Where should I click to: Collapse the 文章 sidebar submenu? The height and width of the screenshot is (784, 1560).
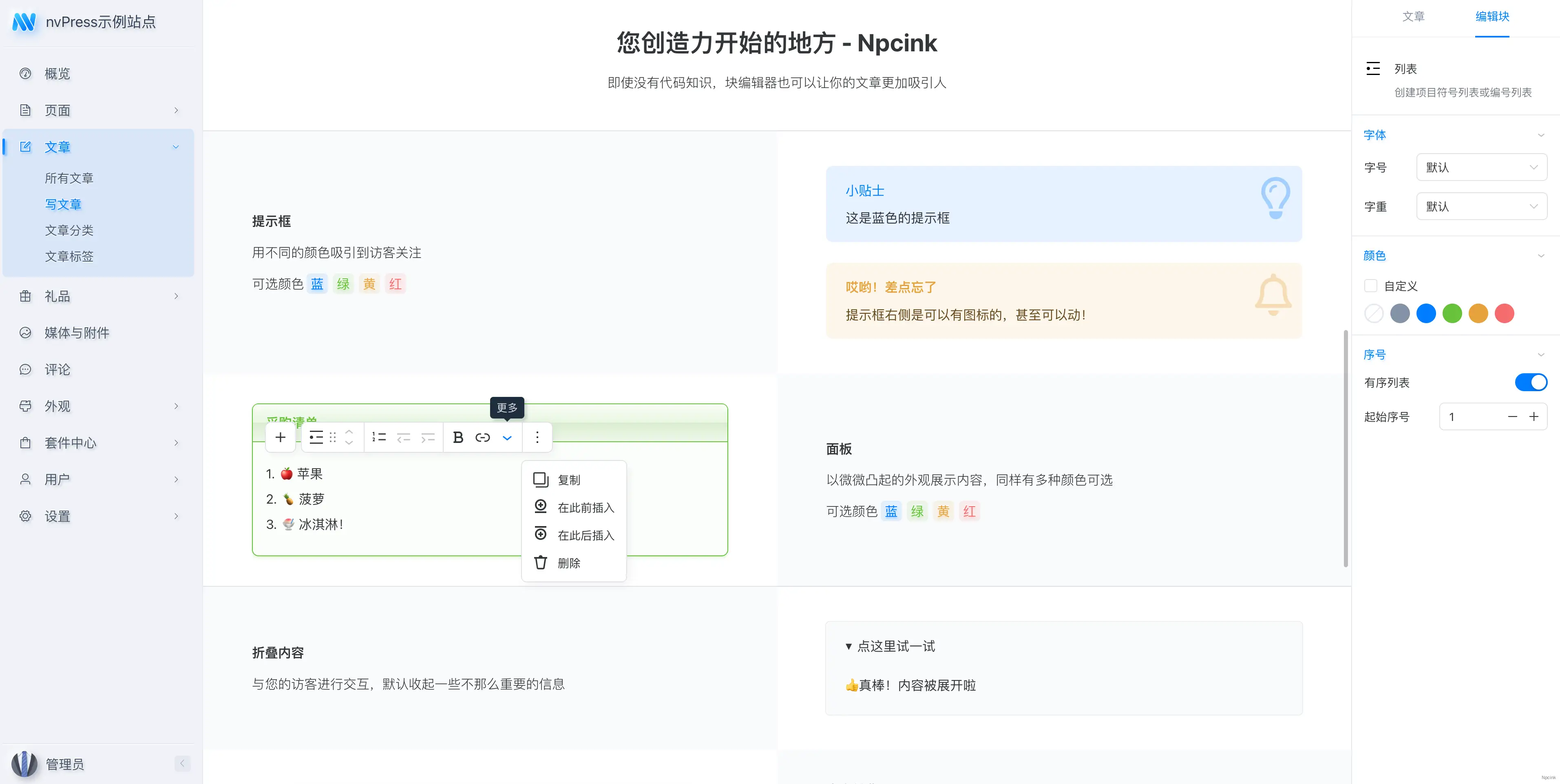176,147
